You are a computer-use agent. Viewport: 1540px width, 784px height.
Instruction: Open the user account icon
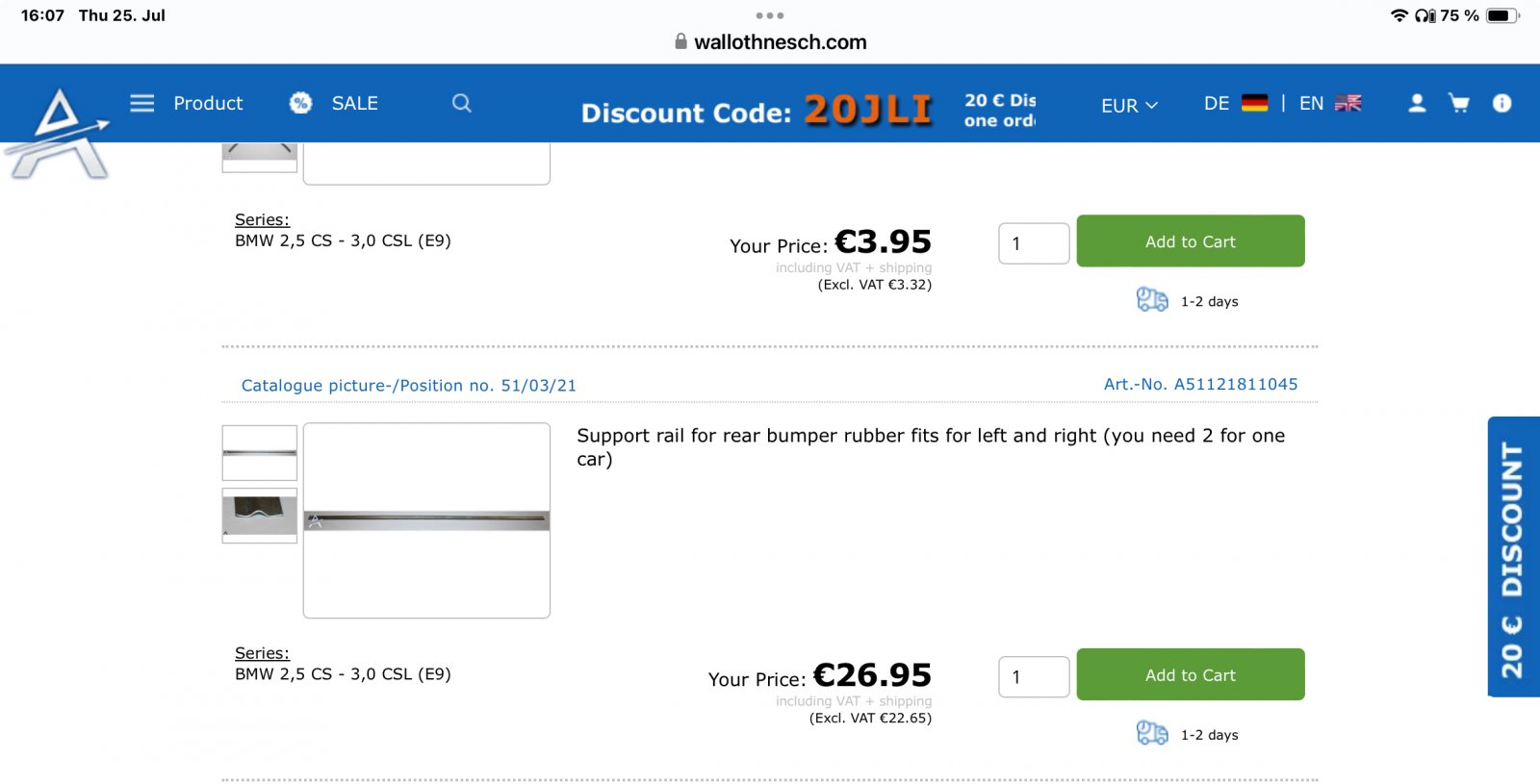pos(1417,103)
